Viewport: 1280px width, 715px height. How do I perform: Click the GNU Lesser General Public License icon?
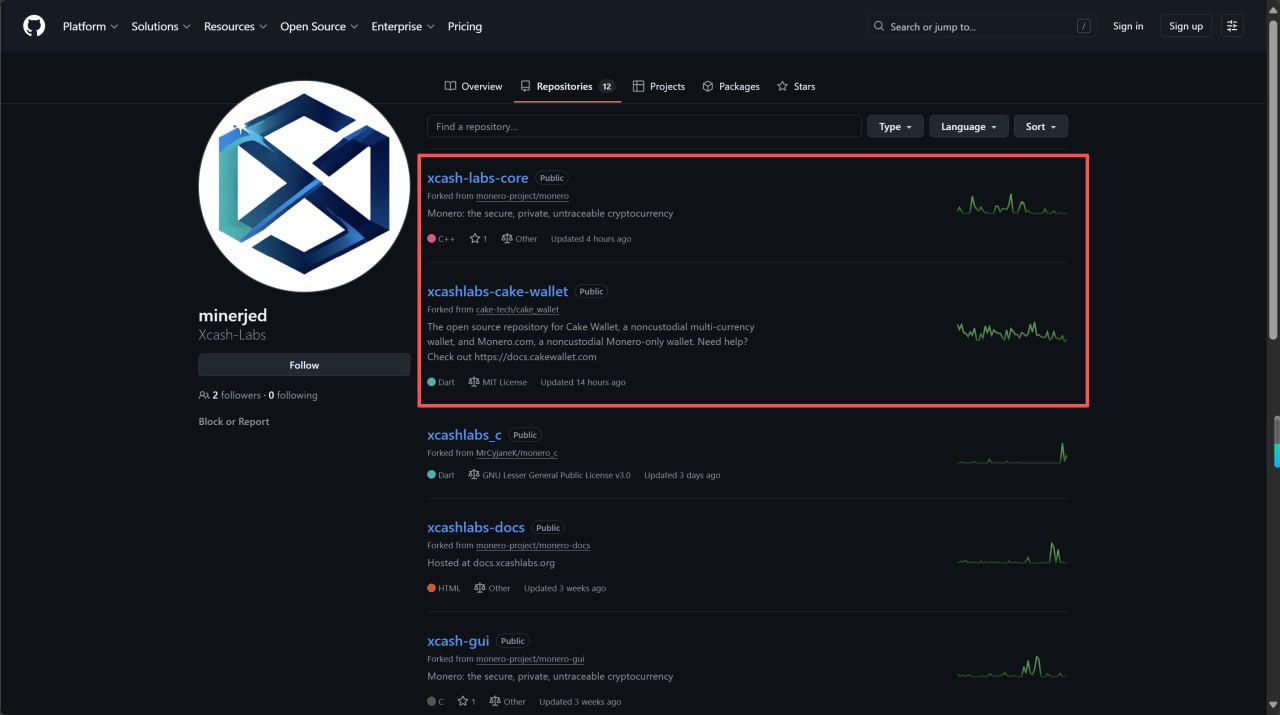click(474, 475)
